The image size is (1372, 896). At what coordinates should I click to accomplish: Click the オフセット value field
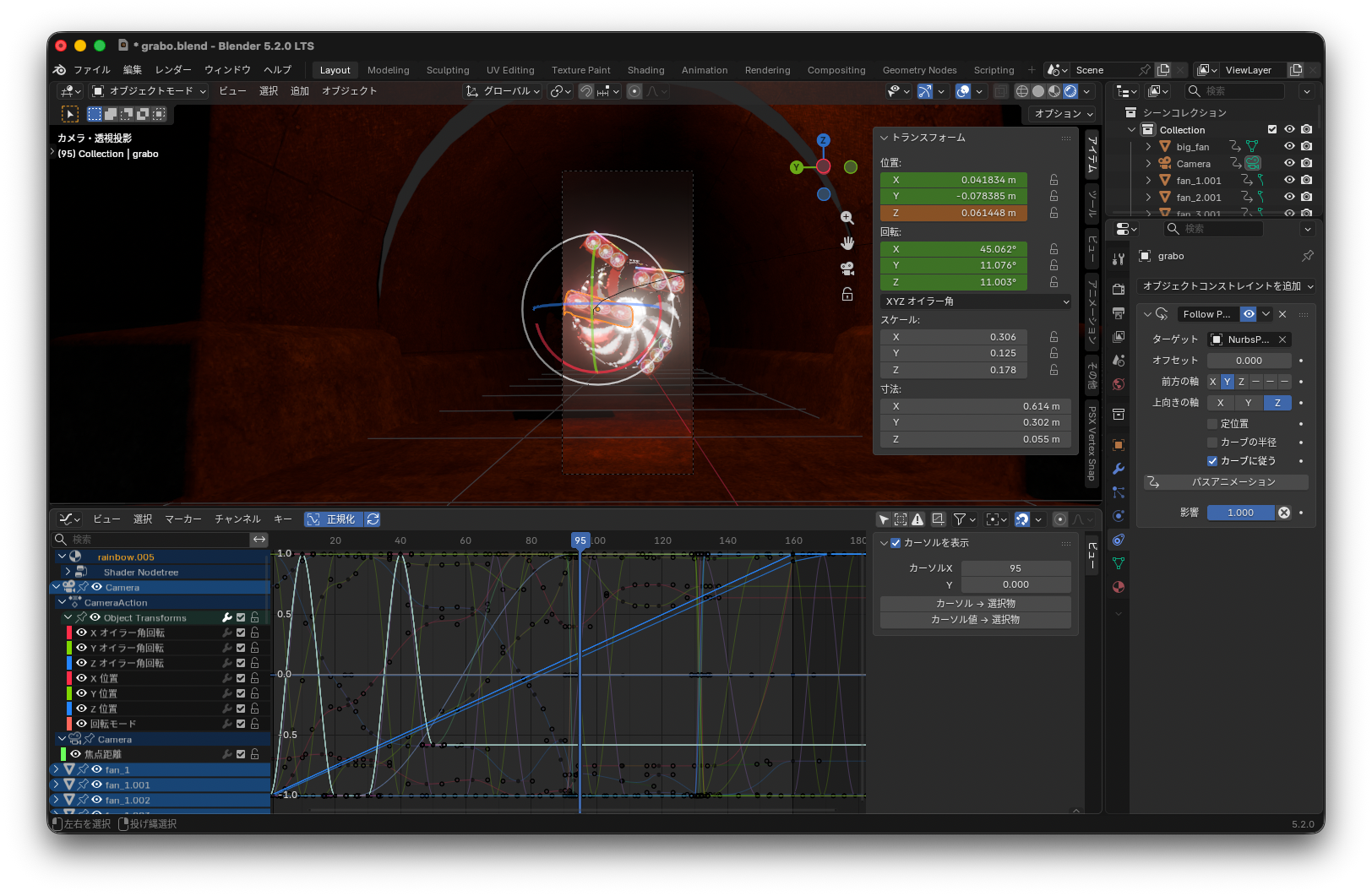pyautogui.click(x=1249, y=361)
